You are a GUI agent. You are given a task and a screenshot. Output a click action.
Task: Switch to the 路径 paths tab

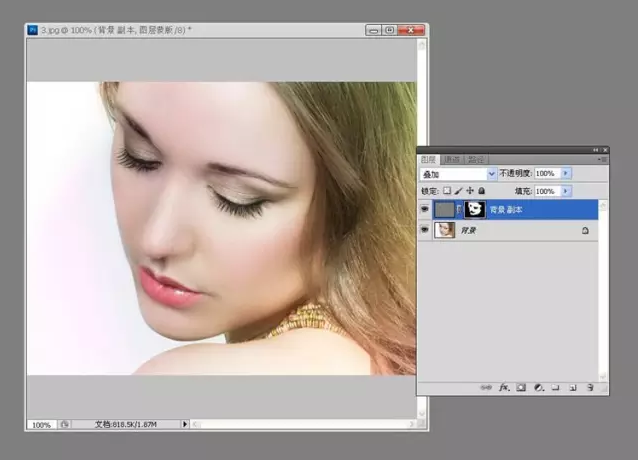[x=476, y=159]
